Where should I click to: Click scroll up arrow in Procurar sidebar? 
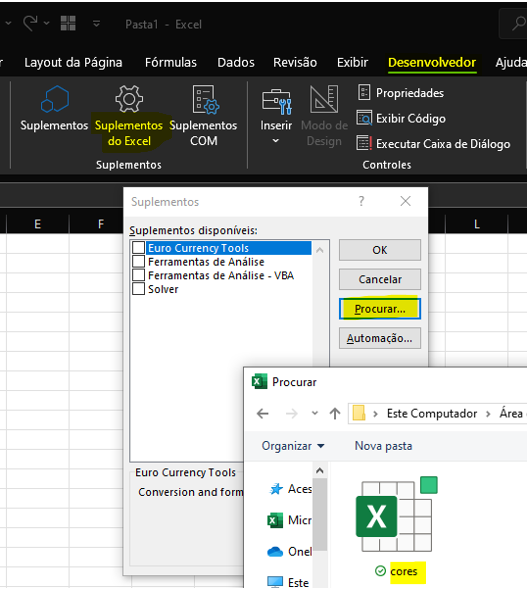[x=320, y=470]
